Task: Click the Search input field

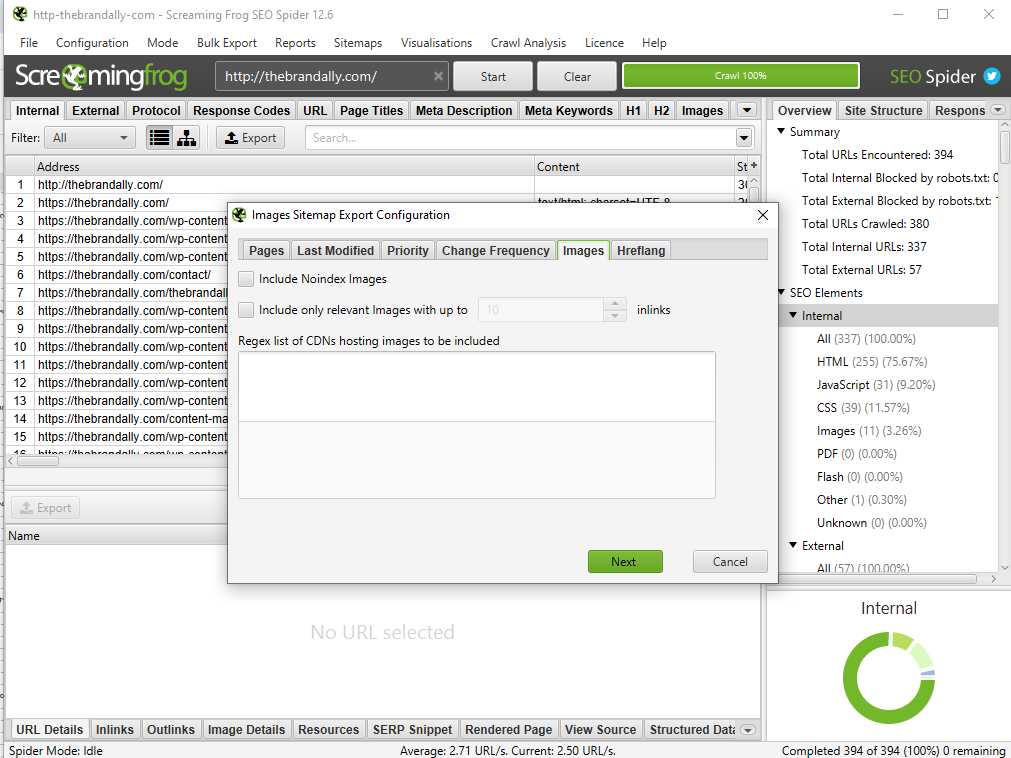Action: coord(521,138)
